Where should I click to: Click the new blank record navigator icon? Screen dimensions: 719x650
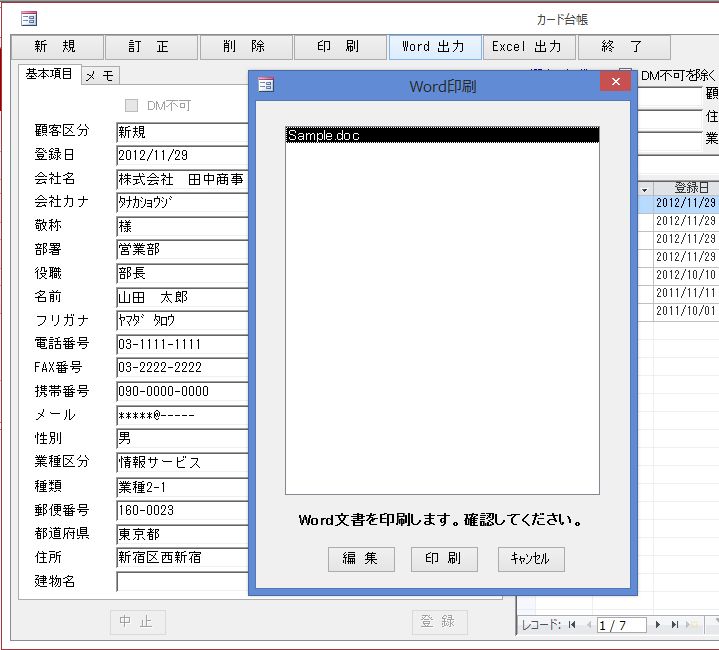click(x=691, y=624)
